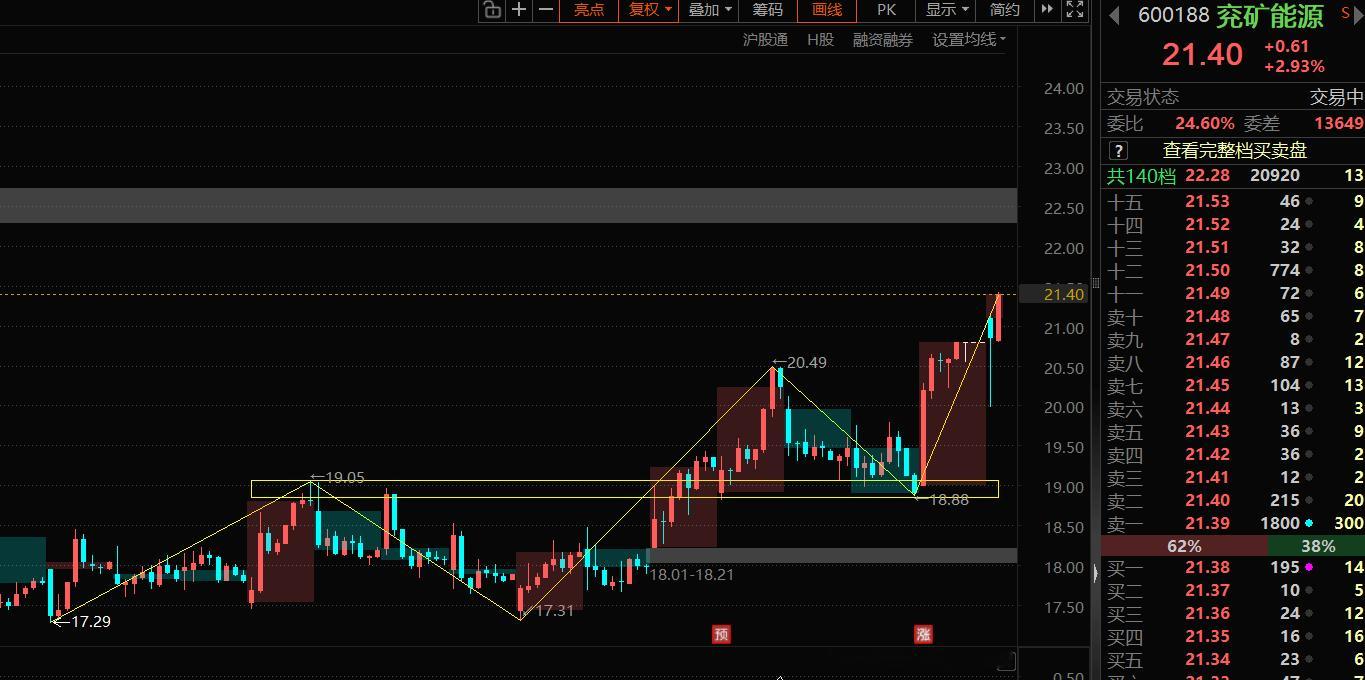Toggle fullscreen chart view icon
Viewport: 1365px width, 680px height.
(x=1075, y=9)
